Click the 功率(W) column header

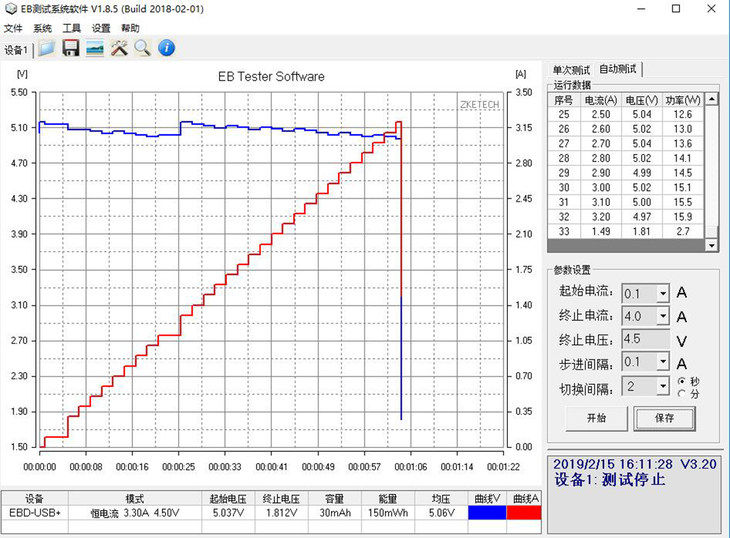pos(683,100)
